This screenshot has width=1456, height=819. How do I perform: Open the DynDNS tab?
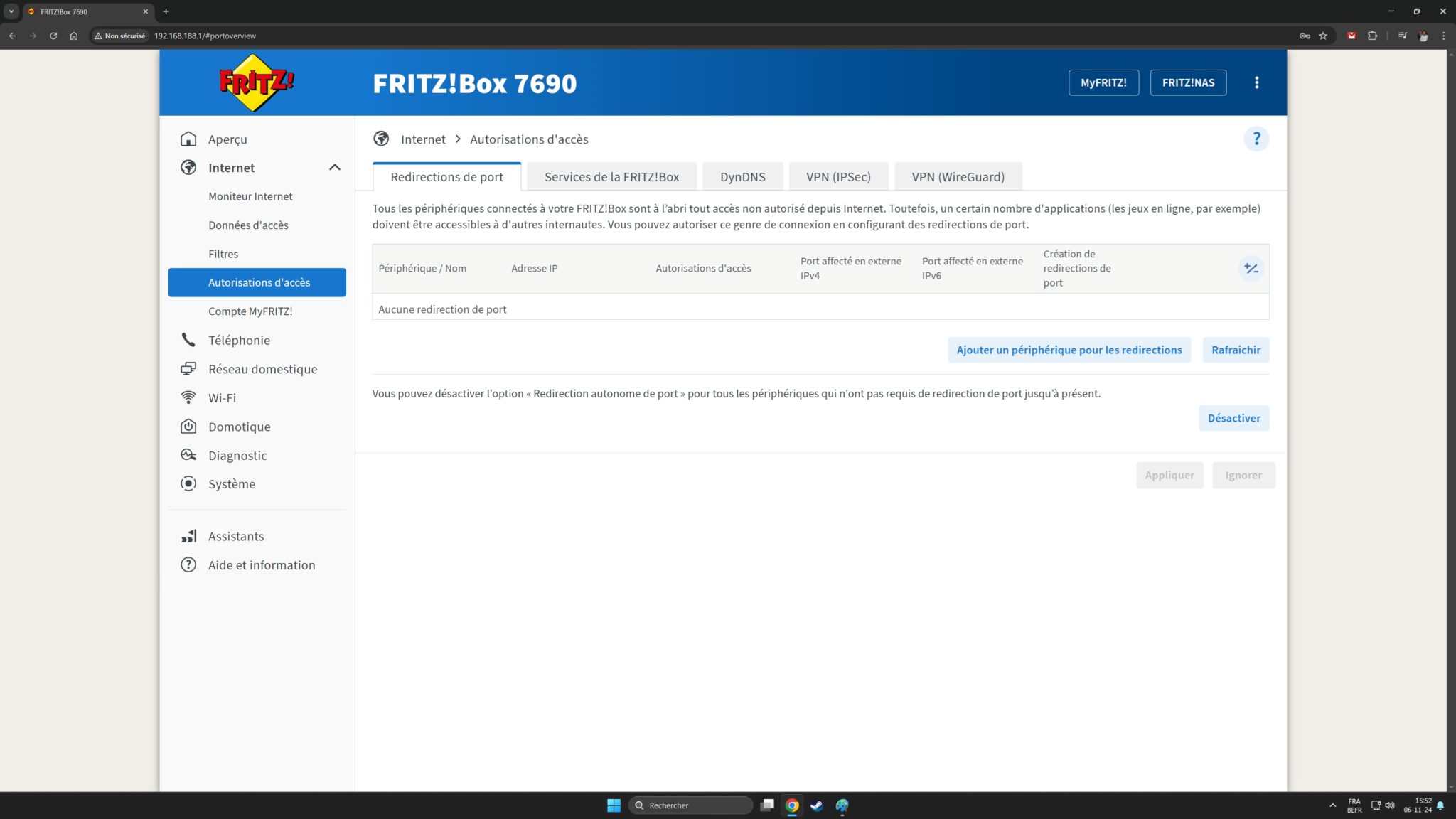(x=742, y=177)
